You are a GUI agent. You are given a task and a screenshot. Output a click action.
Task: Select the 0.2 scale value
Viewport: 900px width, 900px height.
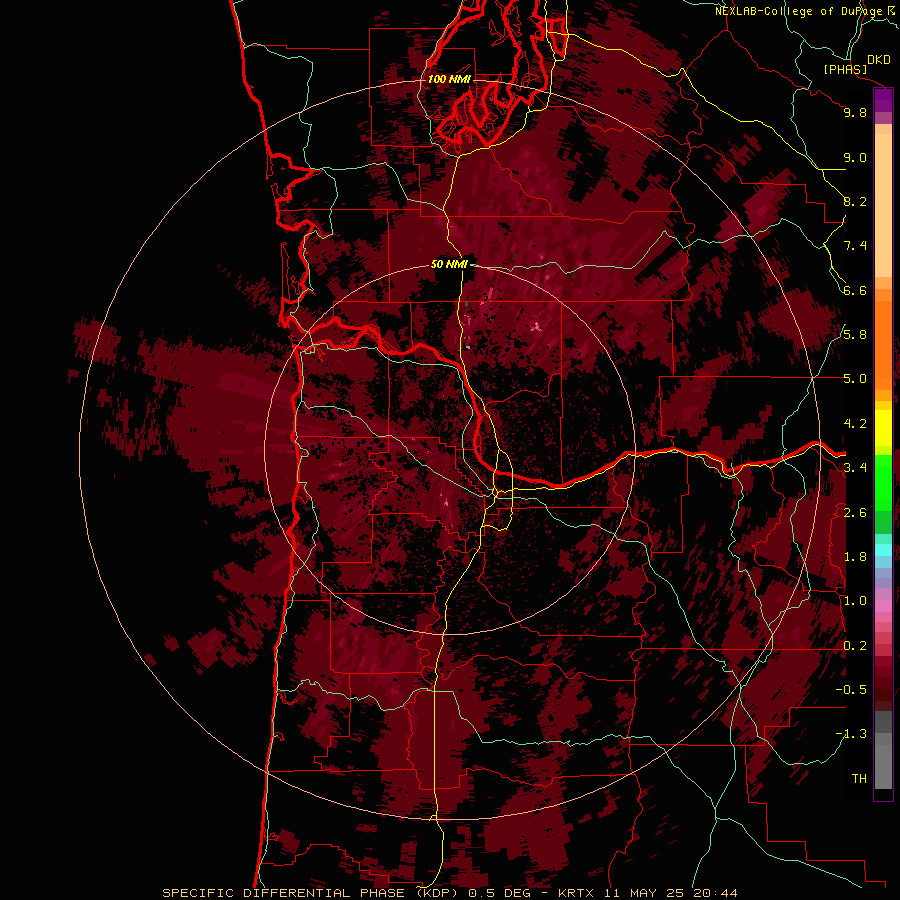click(x=855, y=646)
